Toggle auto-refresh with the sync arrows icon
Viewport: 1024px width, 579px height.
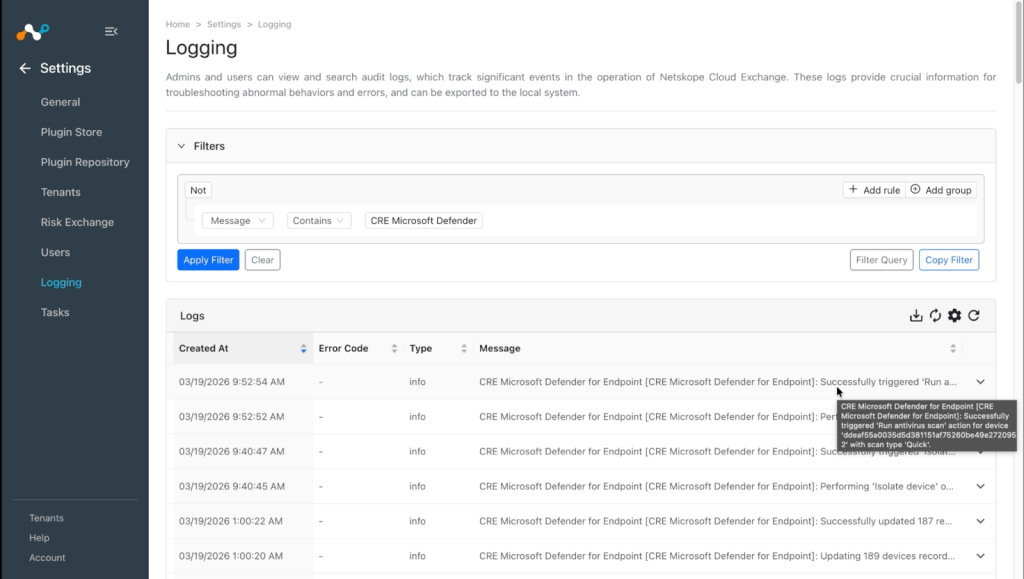coord(935,316)
